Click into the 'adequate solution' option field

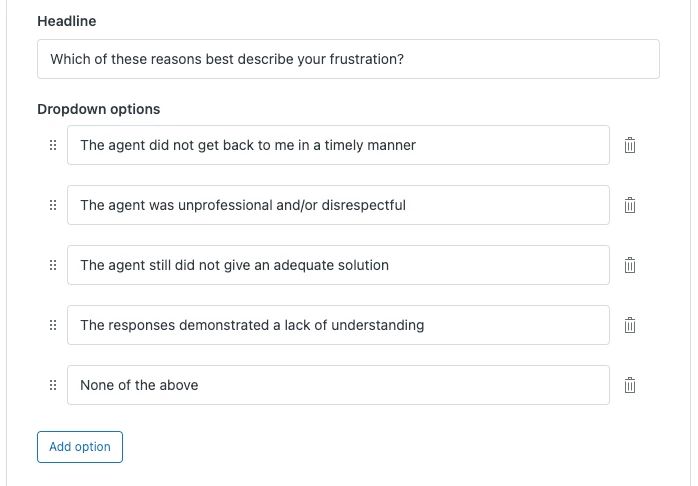(x=338, y=265)
